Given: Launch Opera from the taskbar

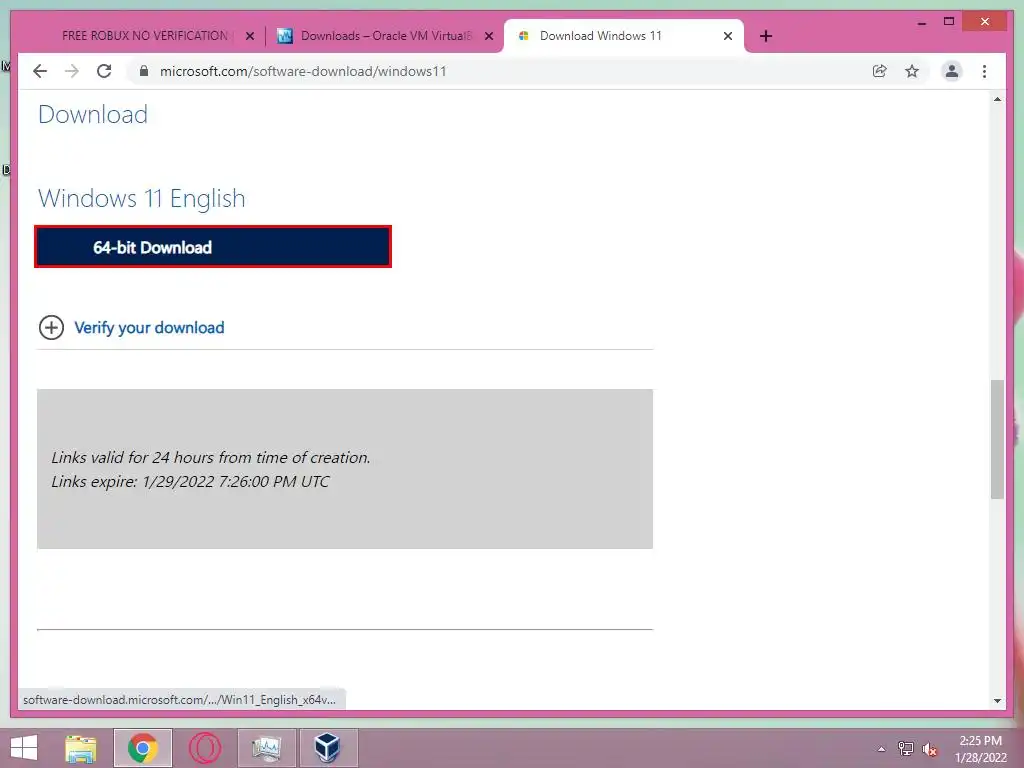Looking at the screenshot, I should [x=204, y=748].
